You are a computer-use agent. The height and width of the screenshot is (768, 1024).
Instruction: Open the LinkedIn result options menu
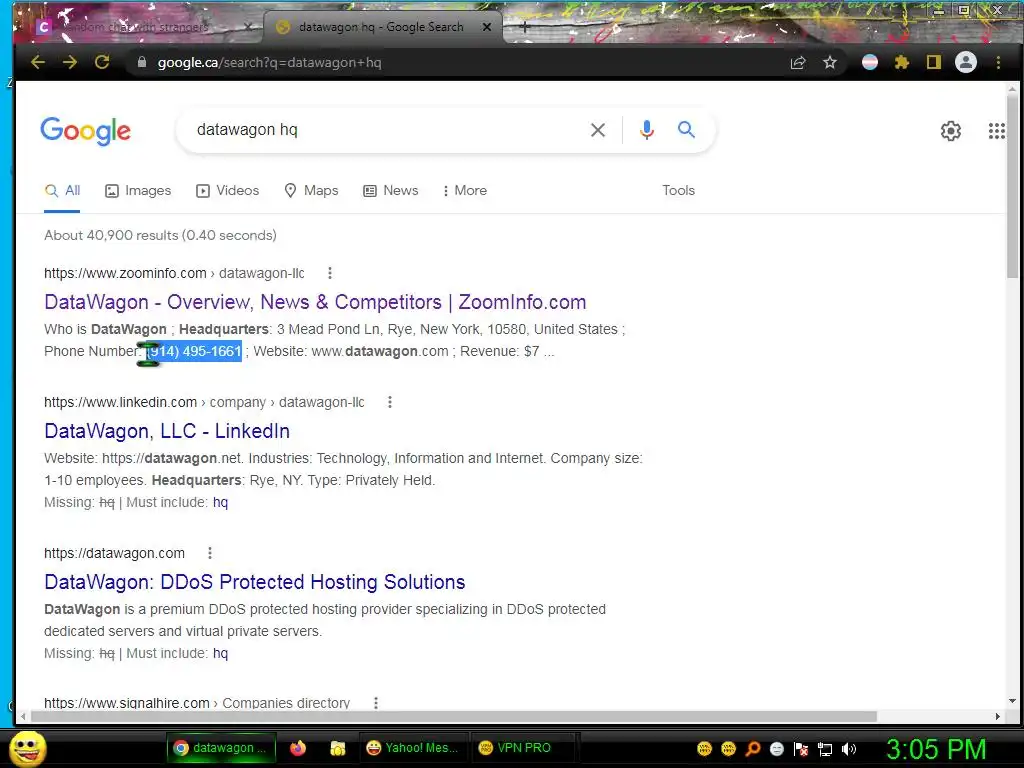[390, 402]
